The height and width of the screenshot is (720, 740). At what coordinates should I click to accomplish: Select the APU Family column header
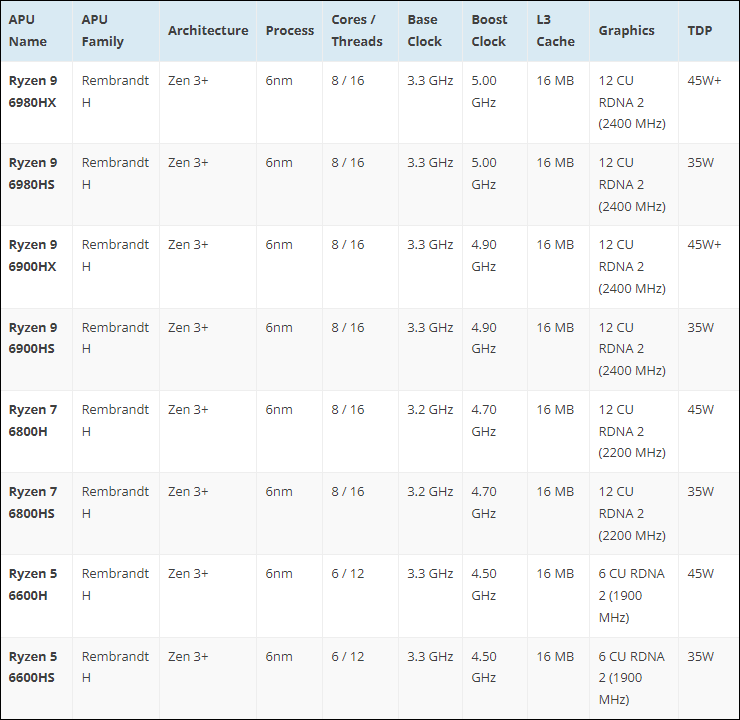pos(103,31)
